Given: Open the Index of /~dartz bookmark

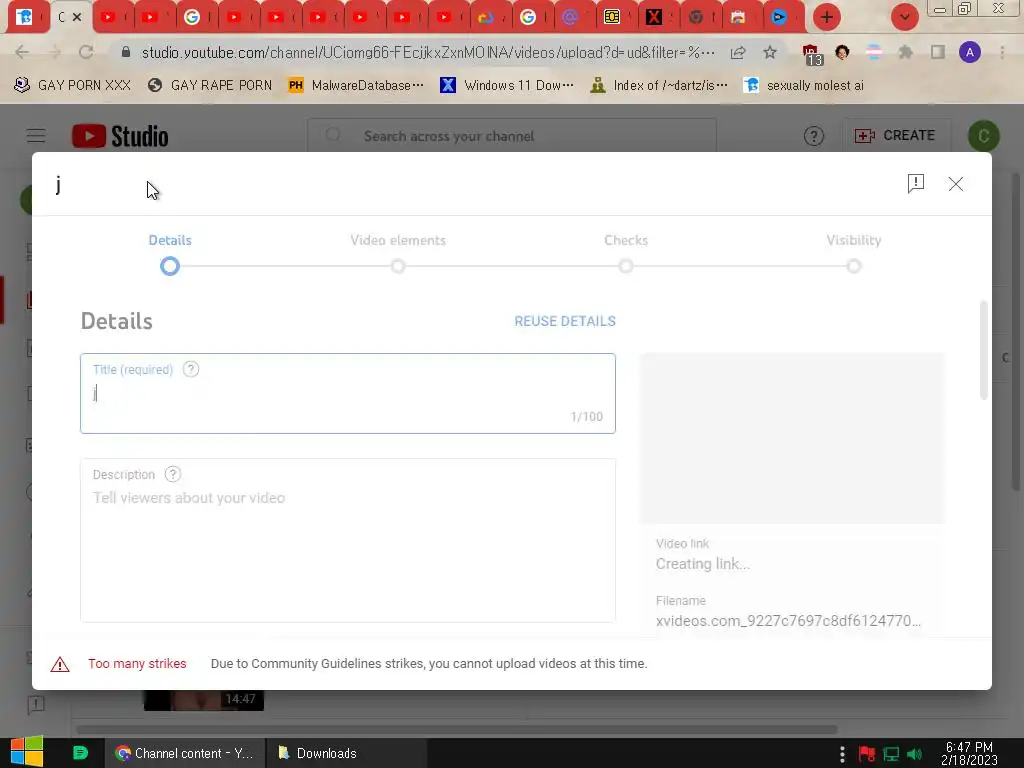Looking at the screenshot, I should 658,86.
